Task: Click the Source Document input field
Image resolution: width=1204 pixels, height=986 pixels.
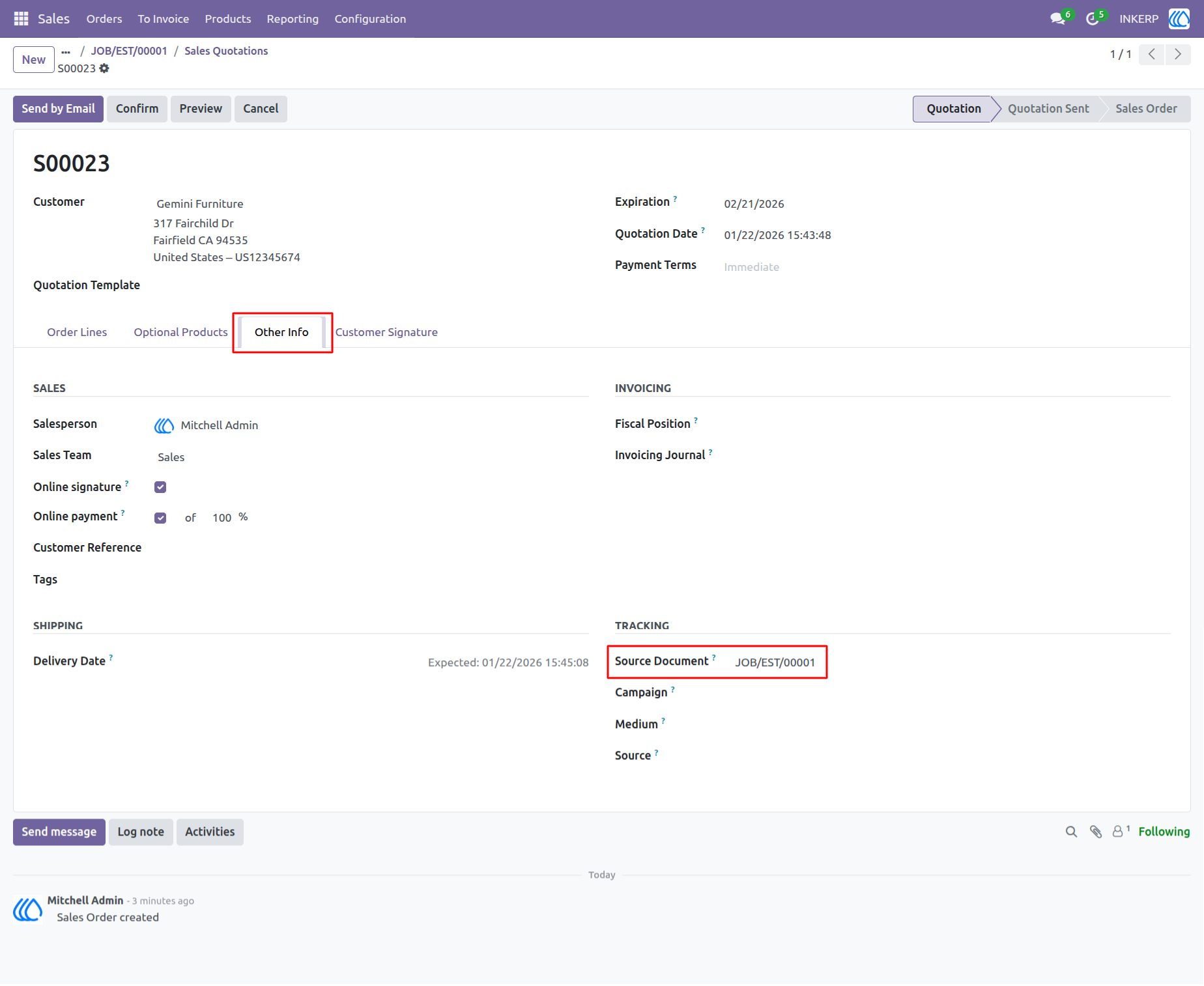Action: (x=775, y=662)
